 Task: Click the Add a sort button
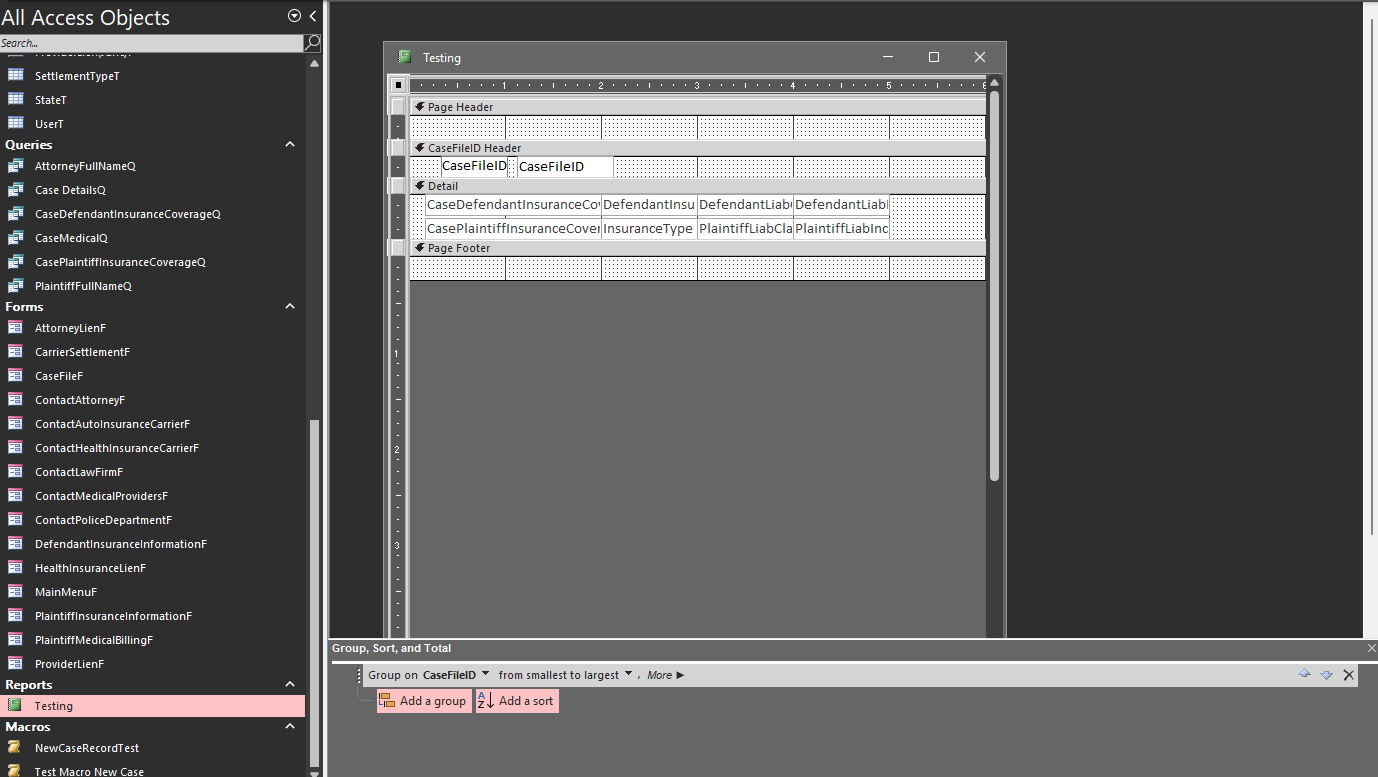click(x=517, y=701)
